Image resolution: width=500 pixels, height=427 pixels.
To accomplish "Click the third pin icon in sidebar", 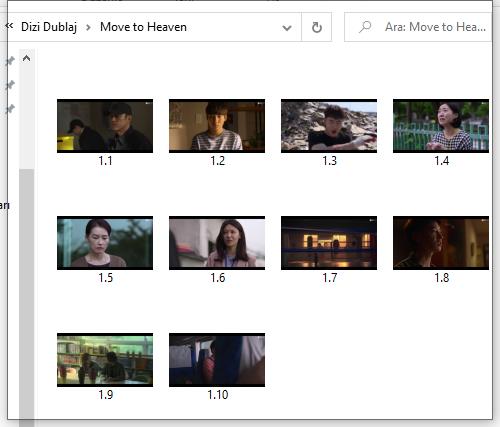I will tap(10, 109).
